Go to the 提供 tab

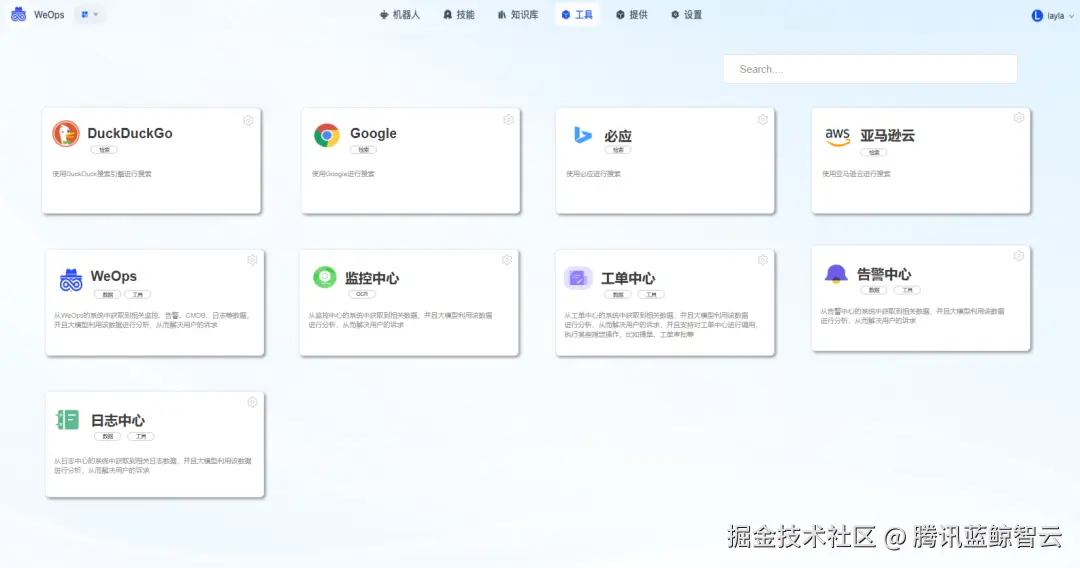pos(632,14)
